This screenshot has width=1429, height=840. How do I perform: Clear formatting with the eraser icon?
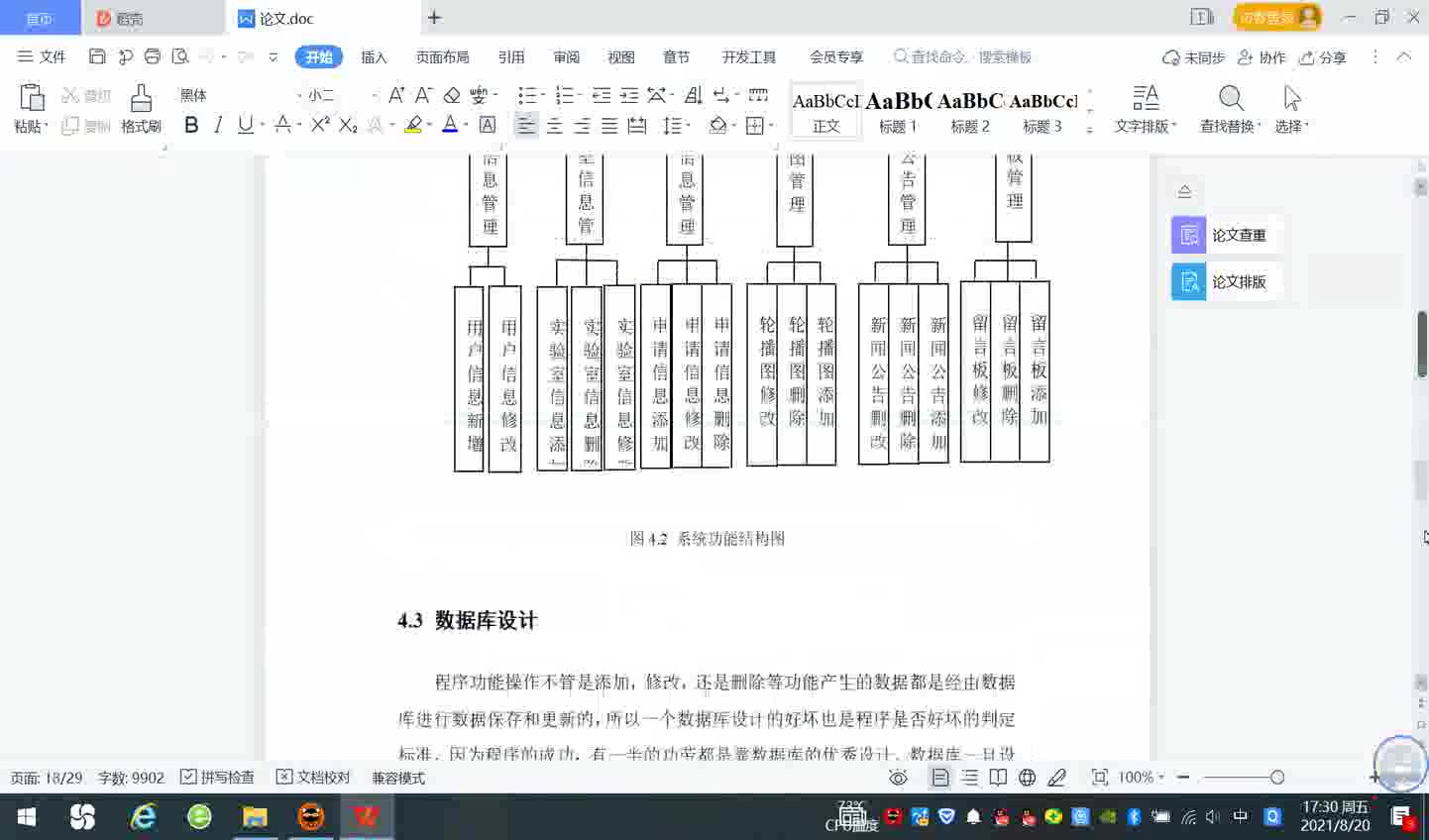(x=452, y=95)
